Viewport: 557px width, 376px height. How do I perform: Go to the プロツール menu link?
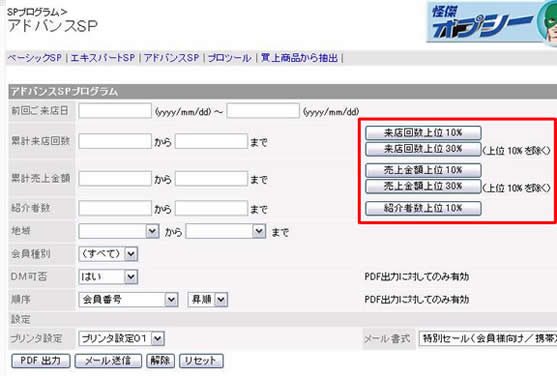tap(229, 58)
